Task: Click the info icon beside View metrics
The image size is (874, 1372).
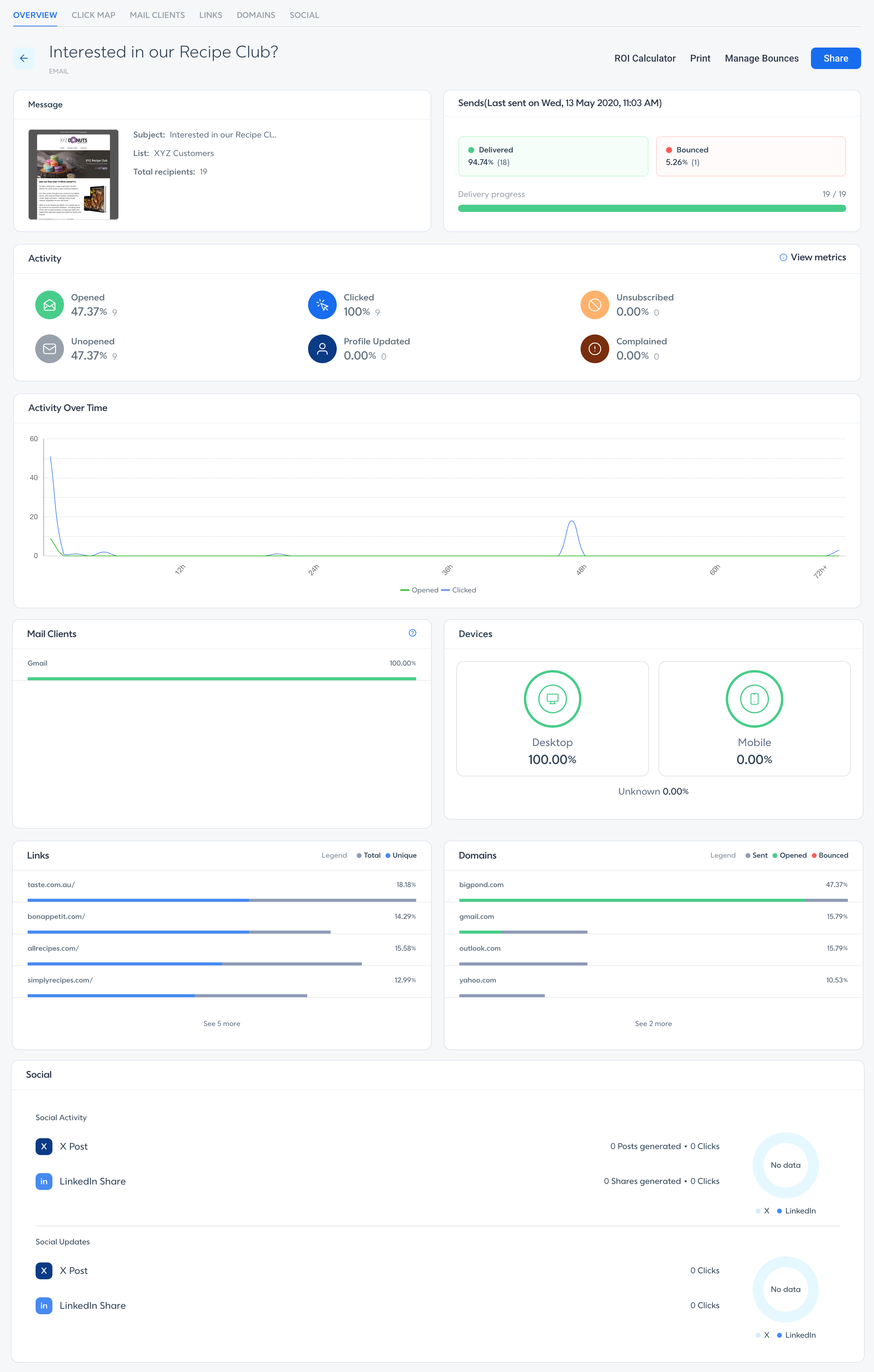Action: (x=783, y=258)
